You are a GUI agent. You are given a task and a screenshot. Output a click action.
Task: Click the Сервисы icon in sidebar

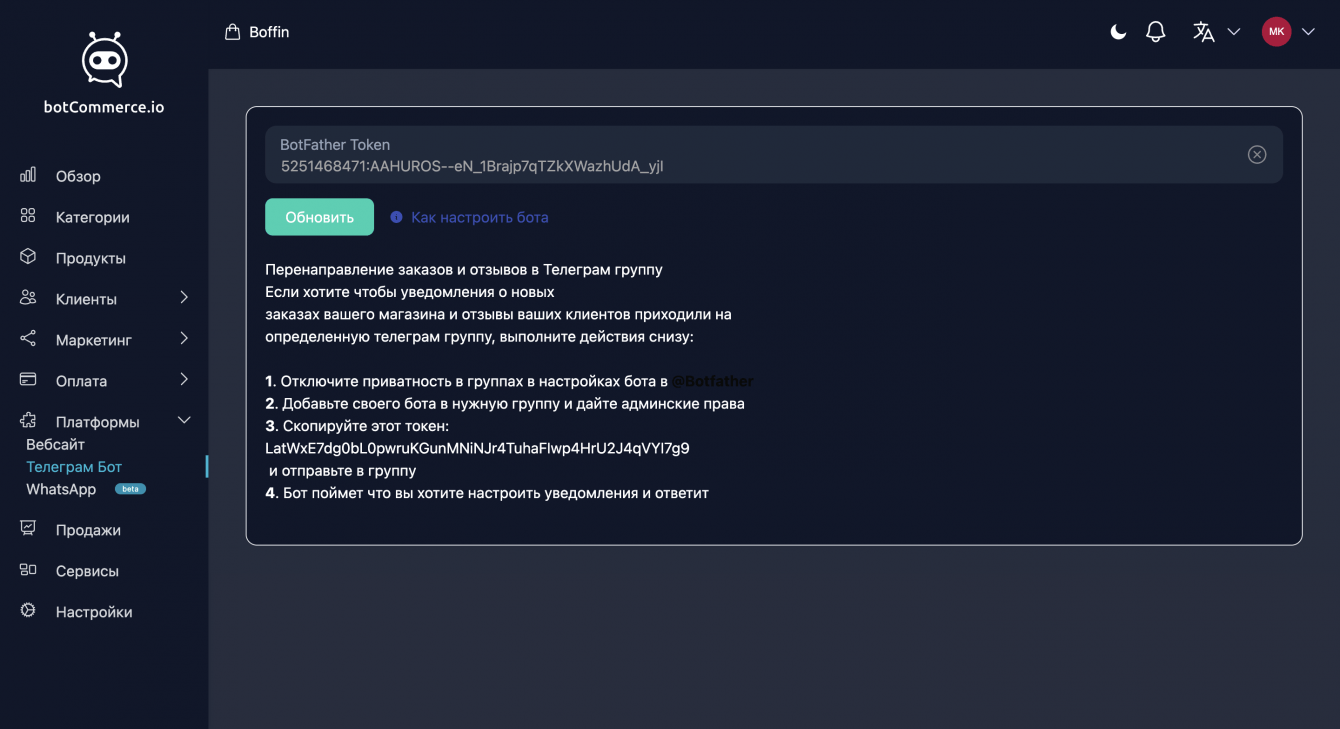[28, 570]
